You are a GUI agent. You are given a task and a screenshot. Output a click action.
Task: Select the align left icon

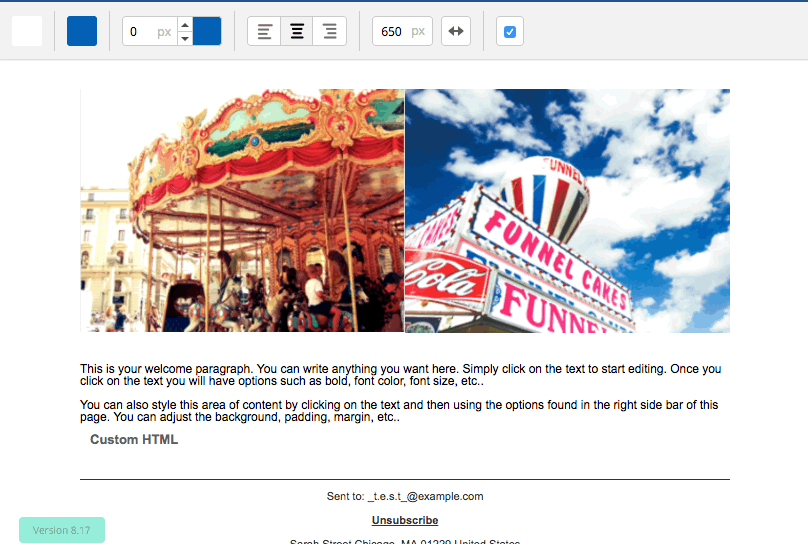click(x=264, y=31)
